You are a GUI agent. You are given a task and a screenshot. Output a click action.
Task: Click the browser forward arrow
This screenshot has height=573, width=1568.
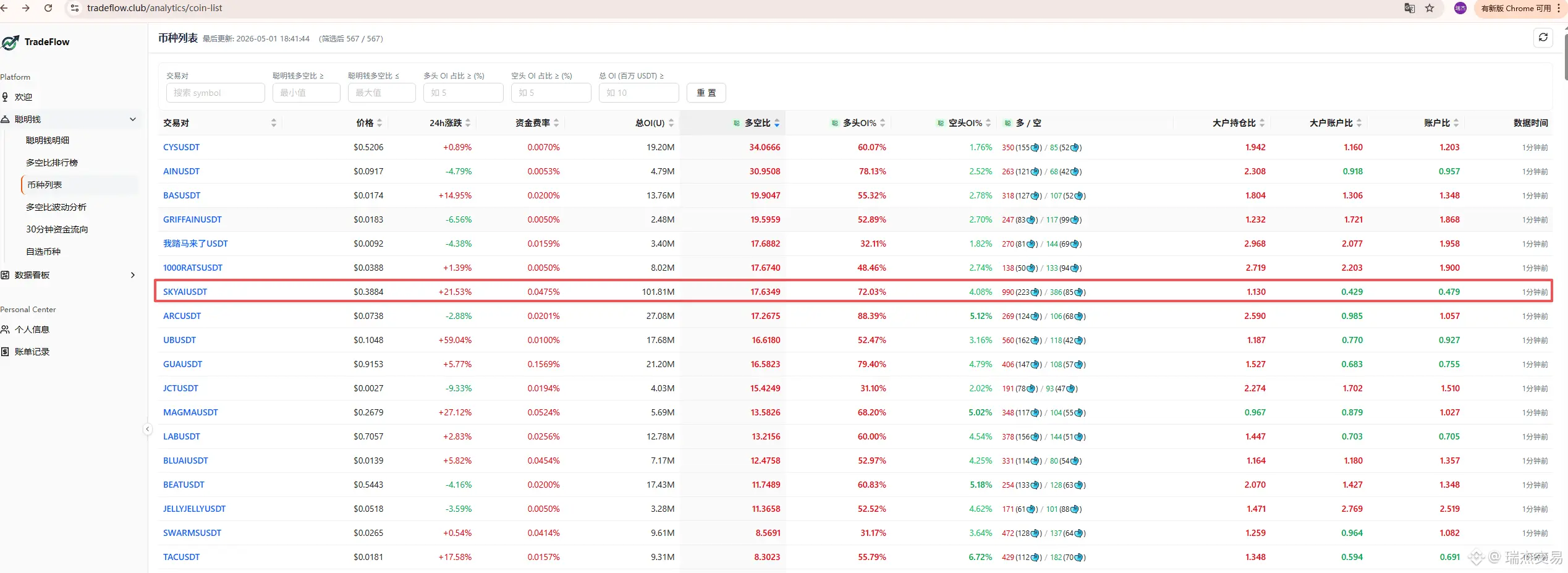(26, 8)
